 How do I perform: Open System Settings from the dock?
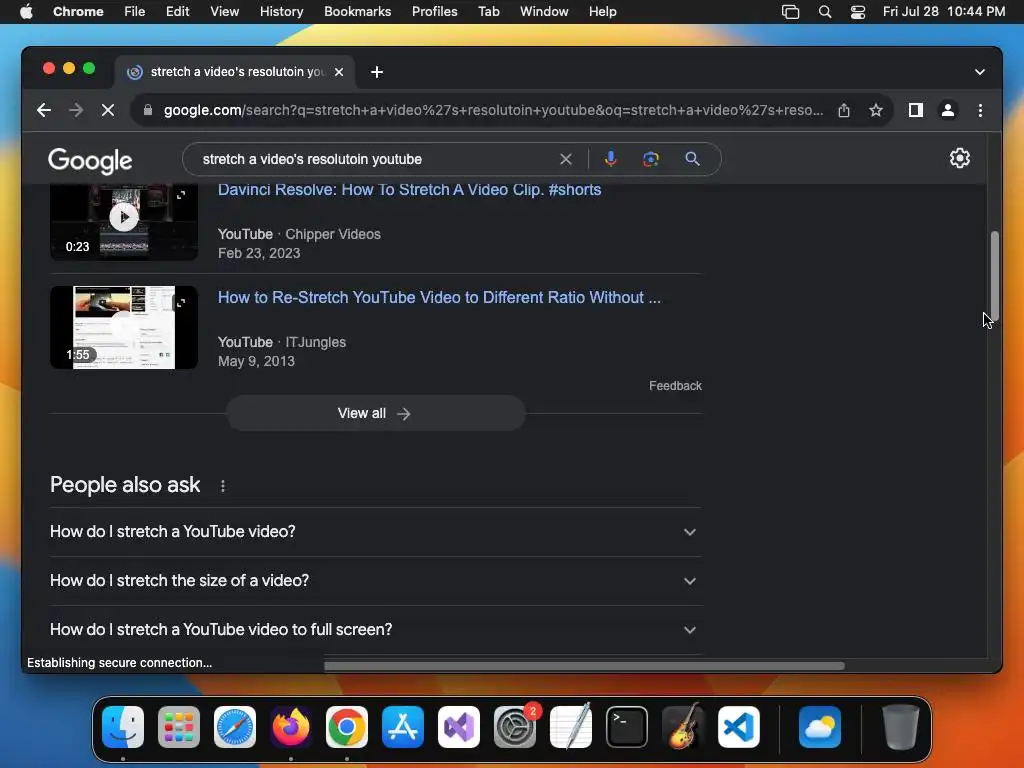click(x=515, y=727)
